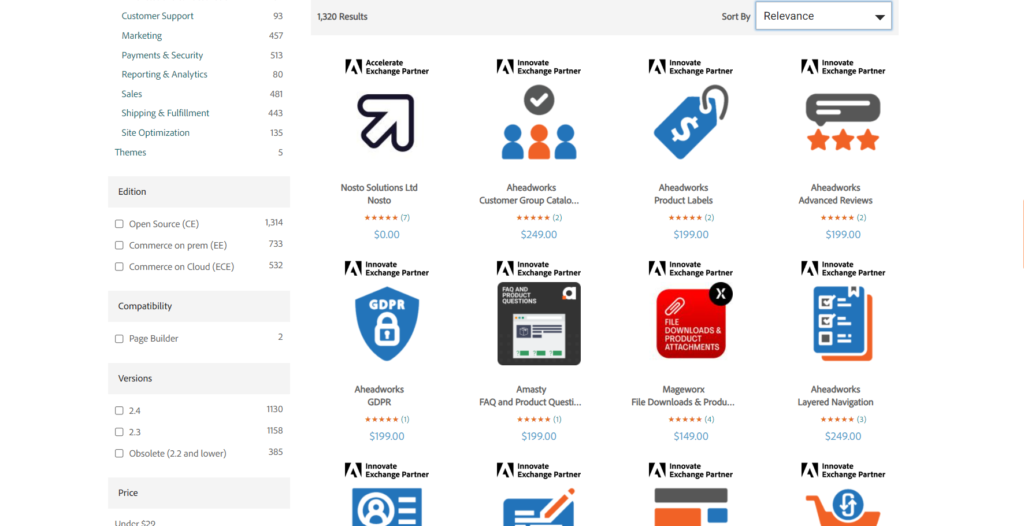Select the Sales category

click(x=131, y=93)
